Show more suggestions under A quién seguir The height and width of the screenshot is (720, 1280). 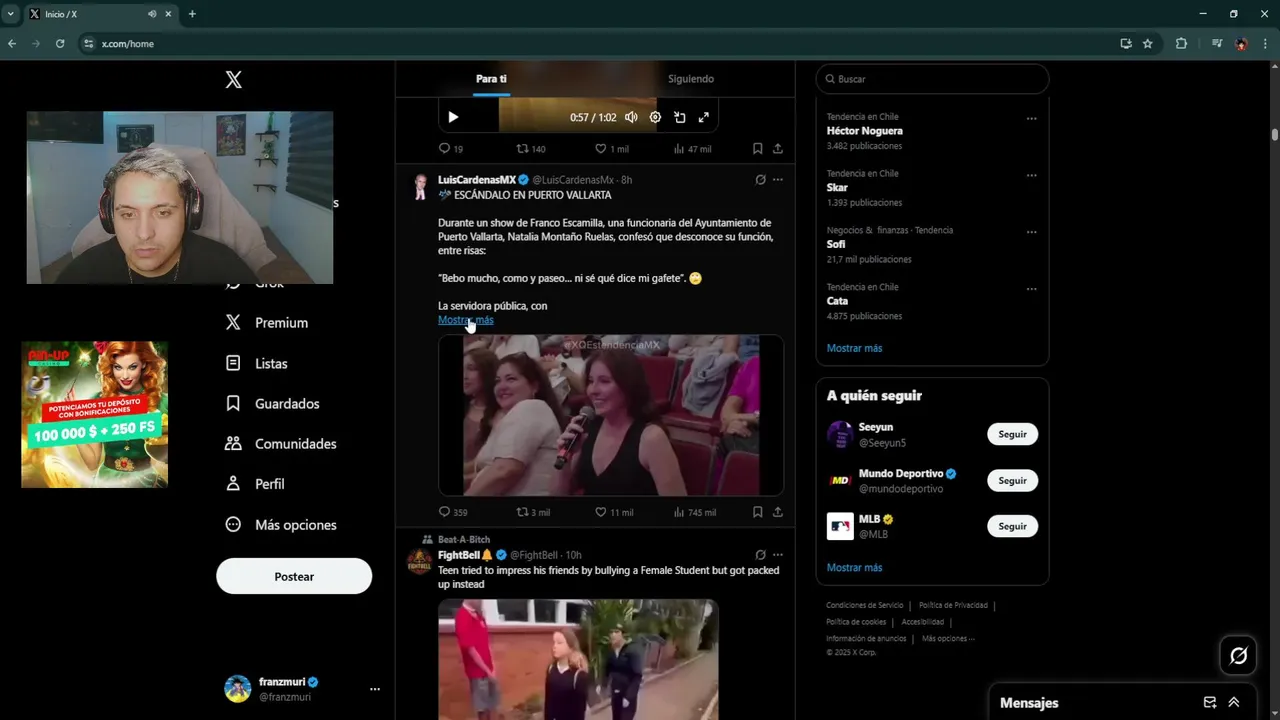pyautogui.click(x=854, y=567)
